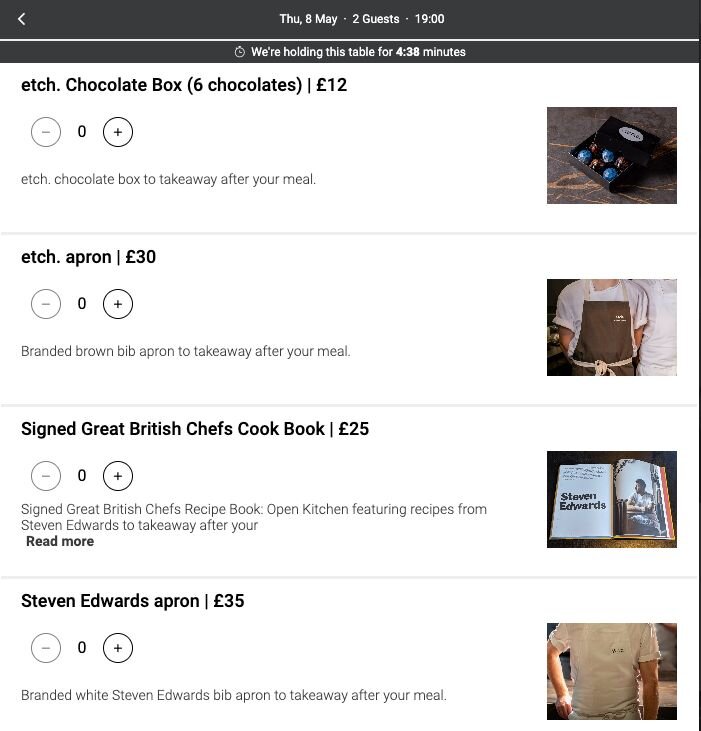Image resolution: width=701 pixels, height=731 pixels.
Task: Add one etch. Chocolate Box
Action: pos(118,132)
